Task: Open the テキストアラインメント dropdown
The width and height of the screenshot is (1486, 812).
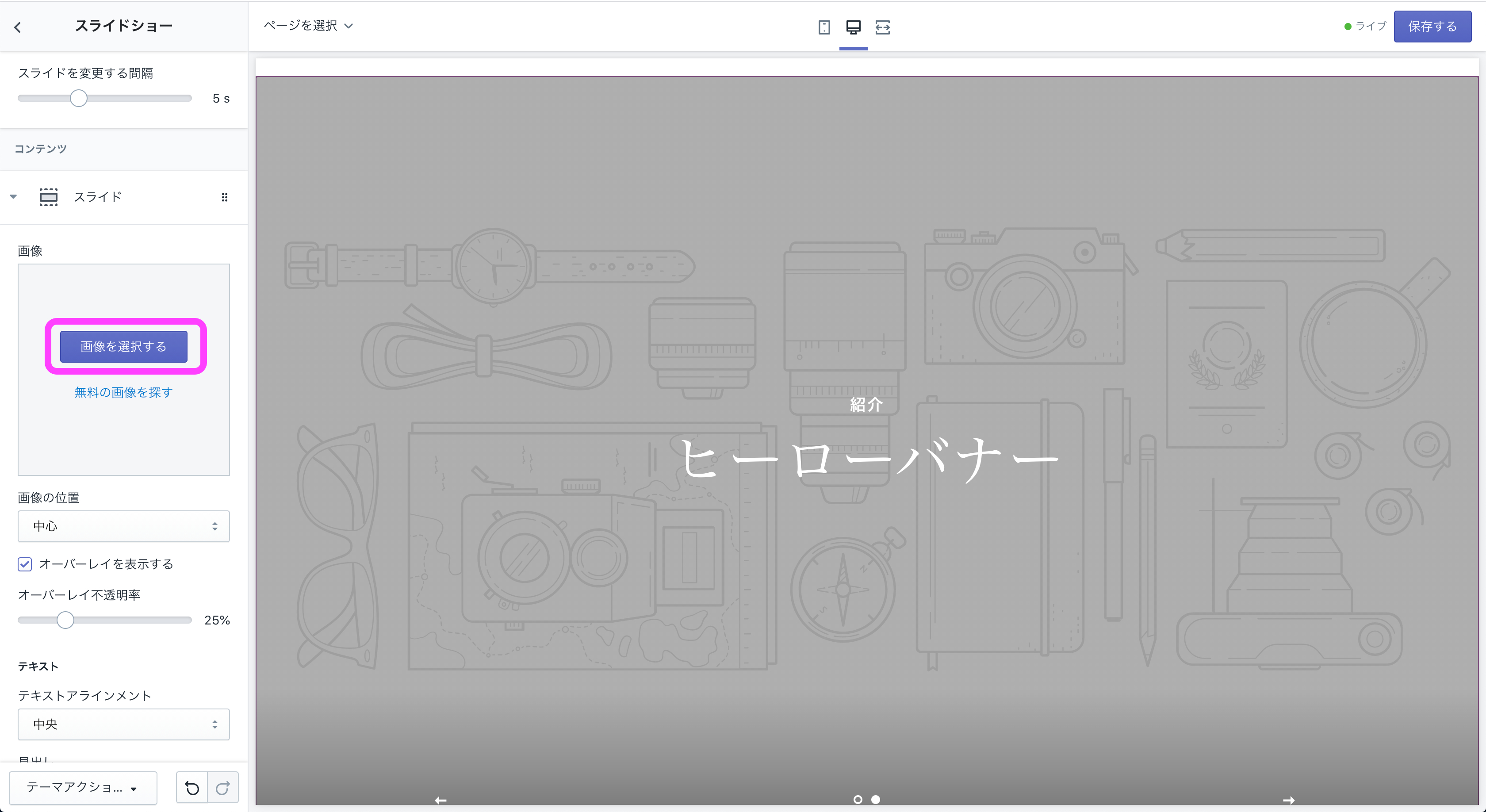Action: pyautogui.click(x=123, y=724)
